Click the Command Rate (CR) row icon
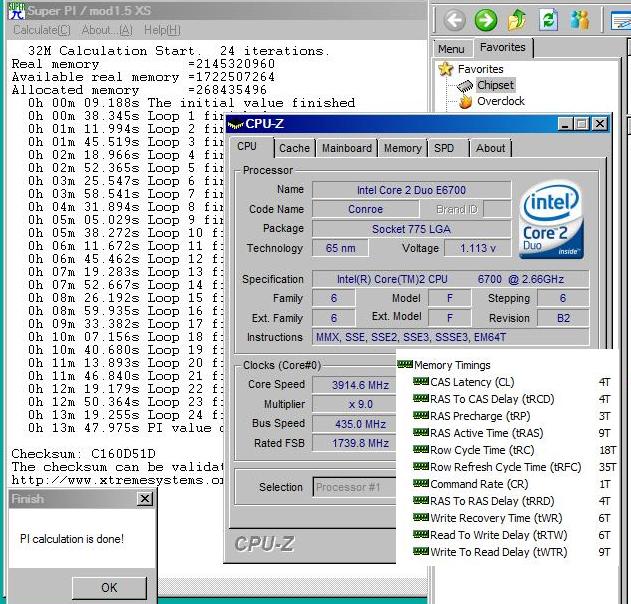 pos(421,483)
